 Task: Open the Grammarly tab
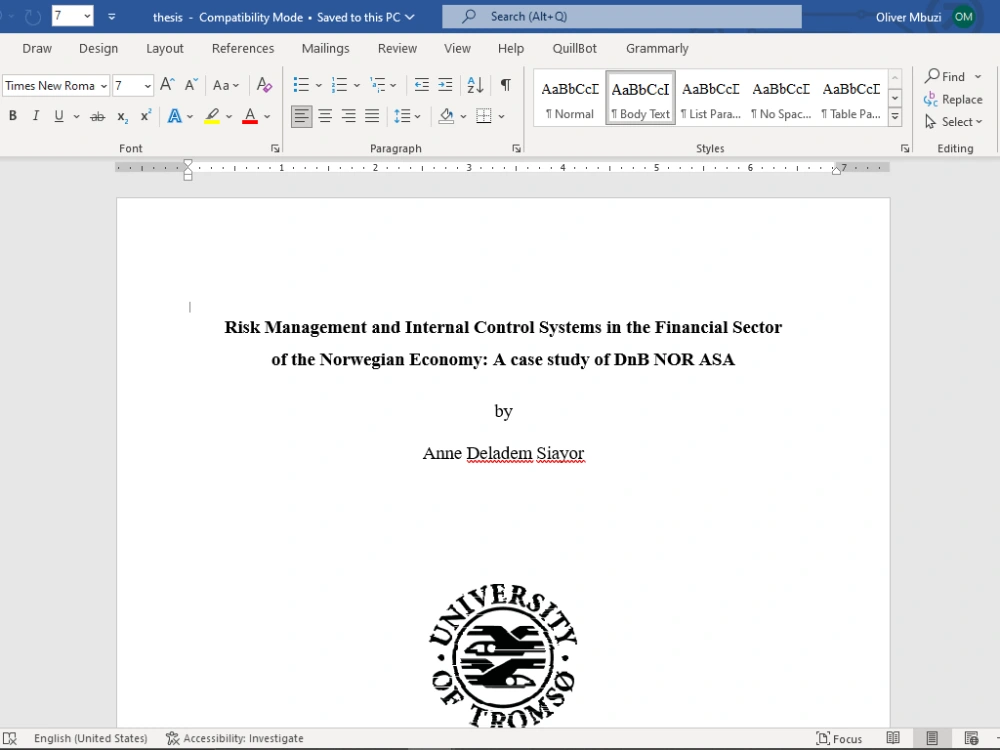tap(657, 48)
